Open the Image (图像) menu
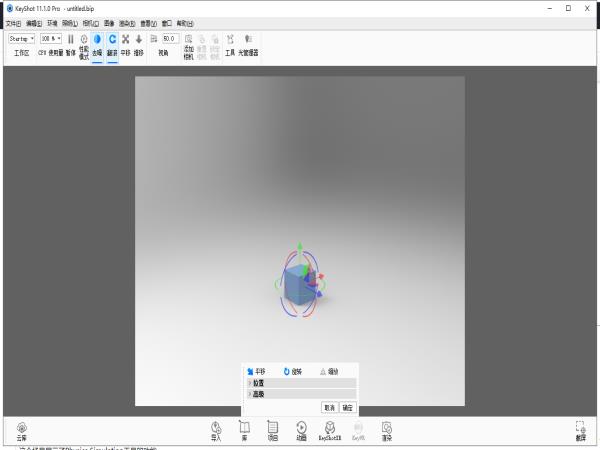This screenshot has width=600, height=450. tap(109, 23)
